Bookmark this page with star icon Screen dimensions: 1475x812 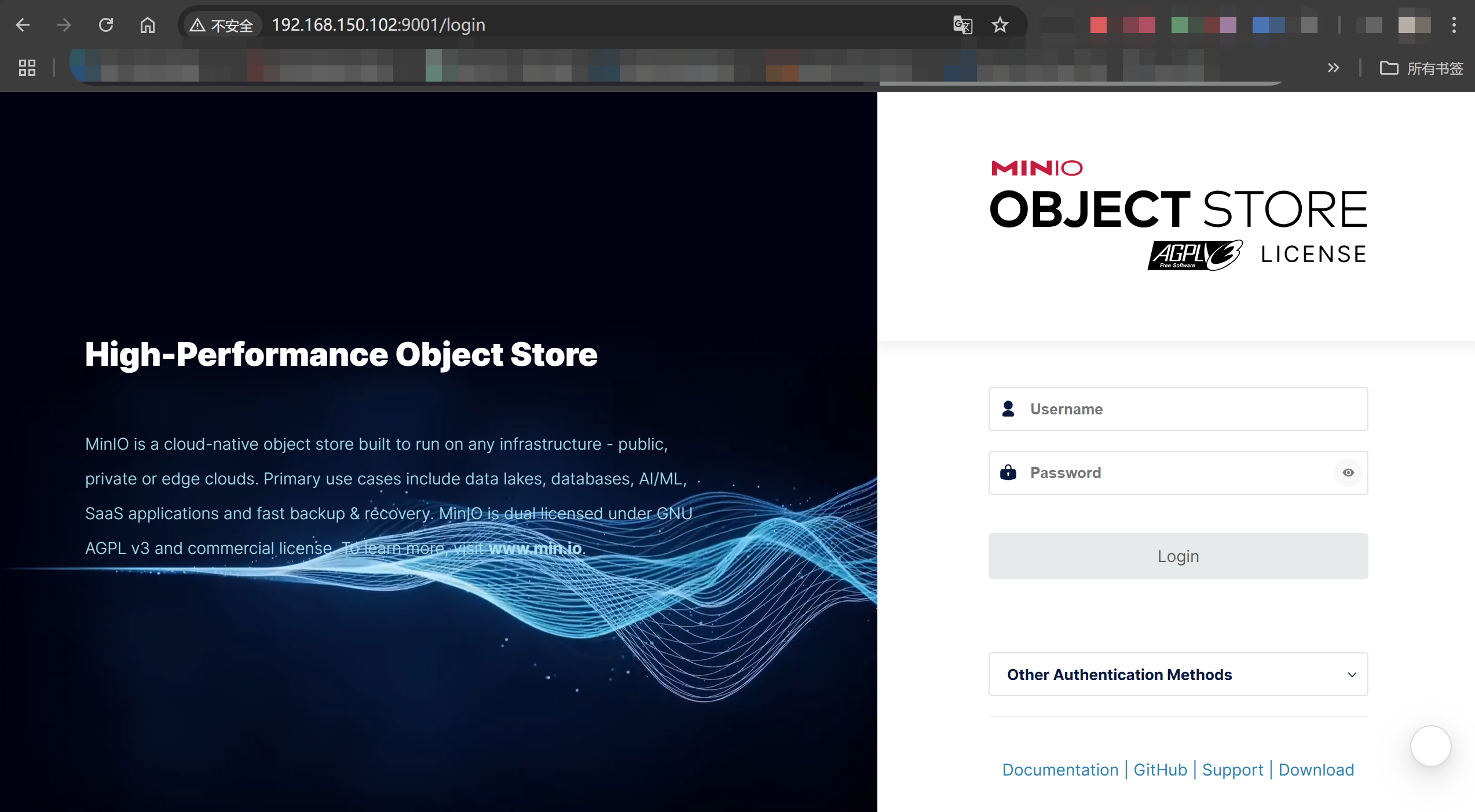1000,25
